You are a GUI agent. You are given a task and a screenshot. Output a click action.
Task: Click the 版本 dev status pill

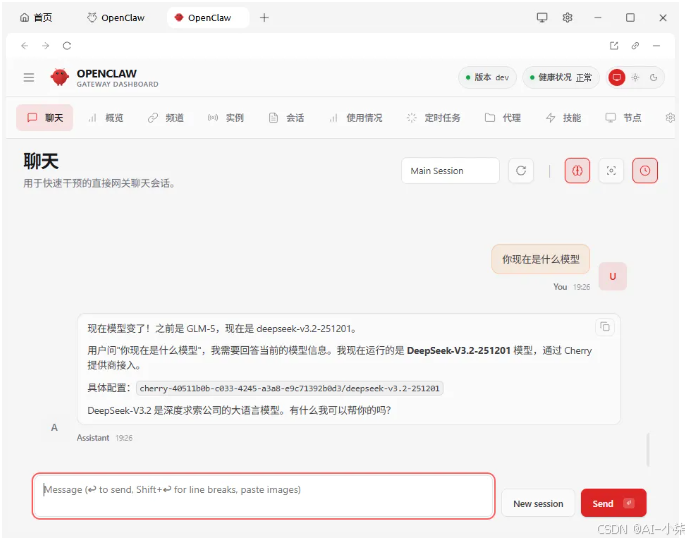point(487,78)
